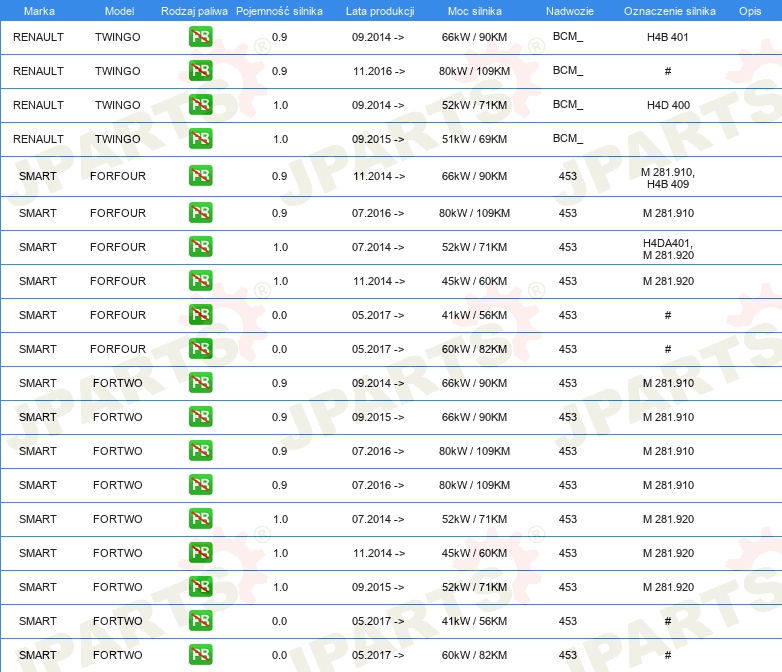Click the Oznaczenie silnika column header
The width and height of the screenshot is (782, 672).
669,11
